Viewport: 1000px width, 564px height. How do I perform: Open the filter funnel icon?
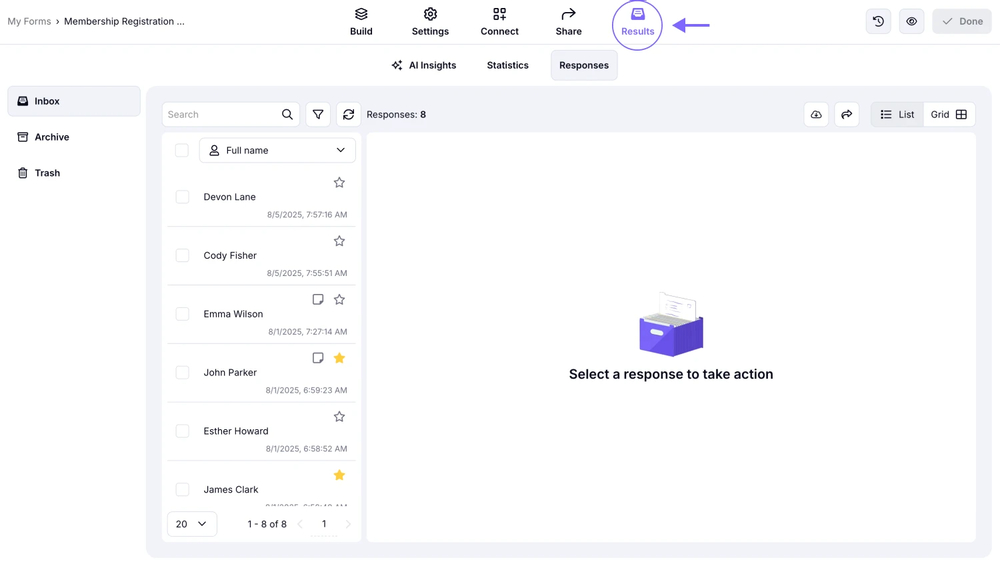[318, 114]
